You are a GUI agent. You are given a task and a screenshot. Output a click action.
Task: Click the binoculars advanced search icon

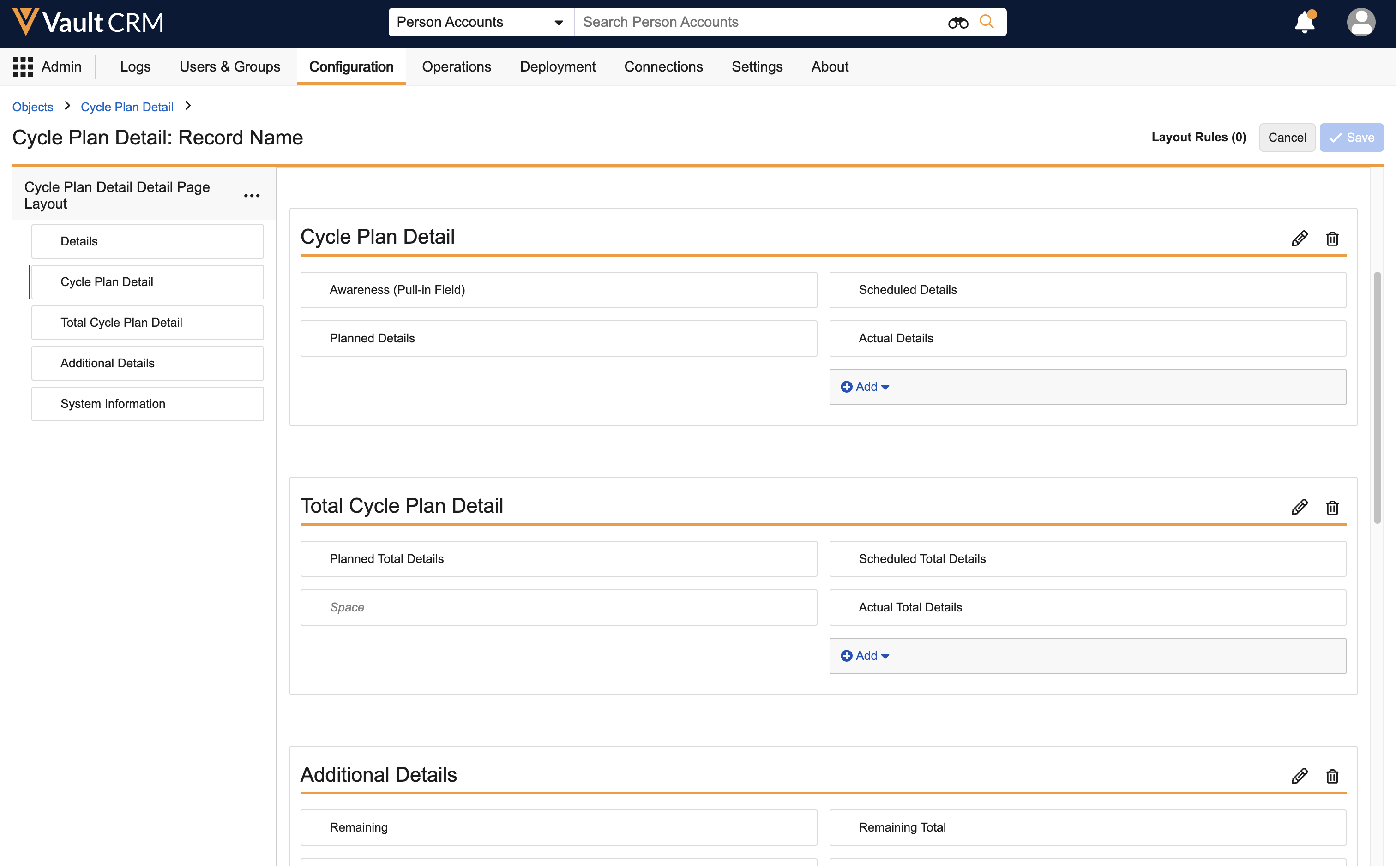pyautogui.click(x=957, y=23)
